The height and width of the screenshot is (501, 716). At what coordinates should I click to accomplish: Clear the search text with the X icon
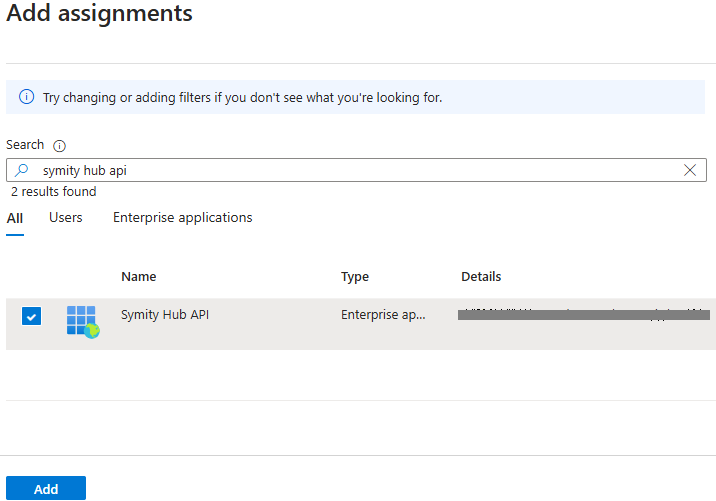(690, 170)
